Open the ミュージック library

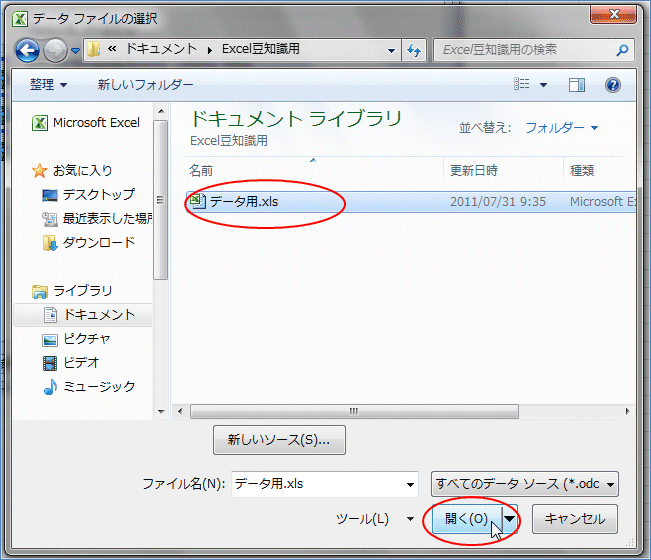click(x=99, y=386)
